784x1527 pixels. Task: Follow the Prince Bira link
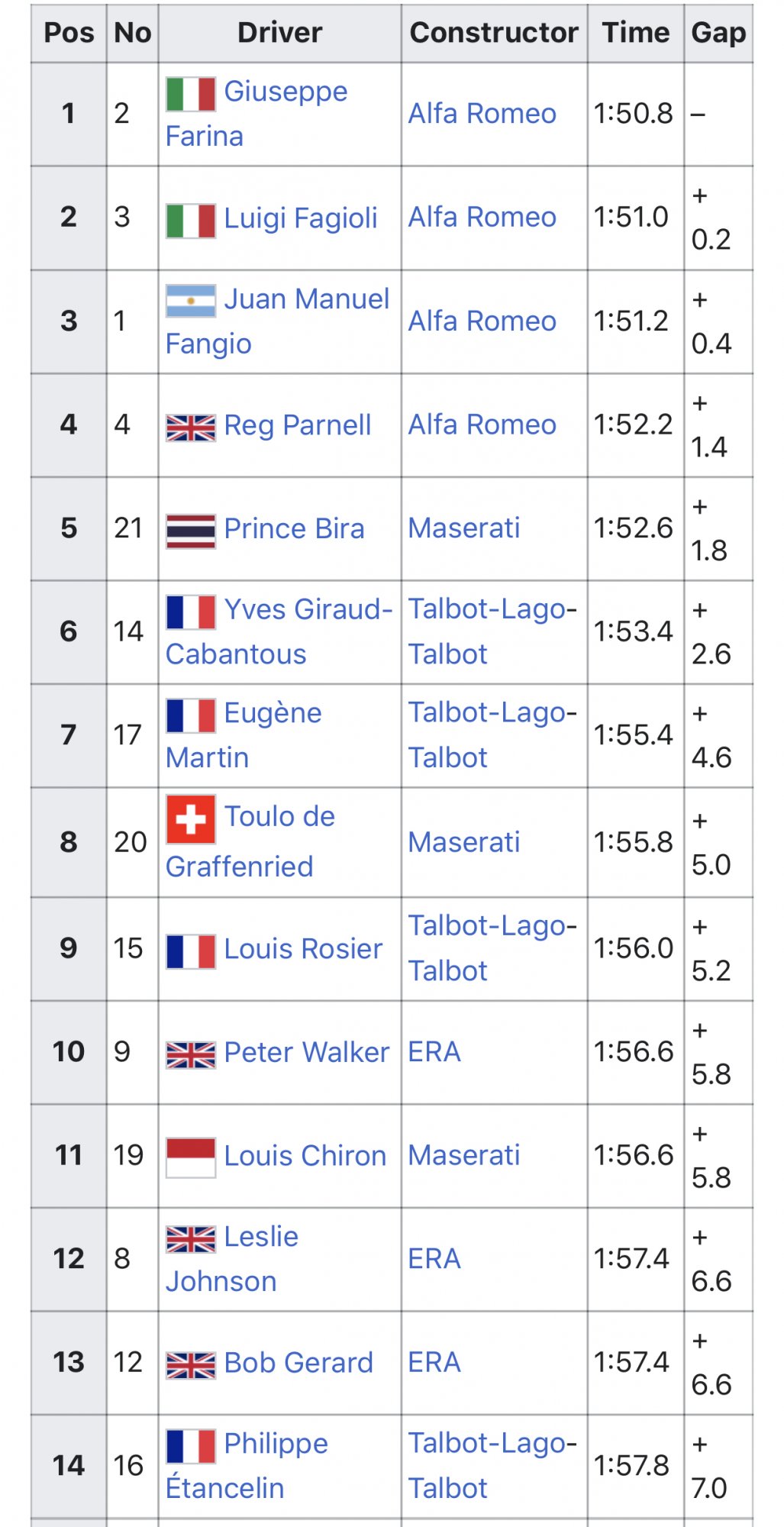(x=294, y=528)
